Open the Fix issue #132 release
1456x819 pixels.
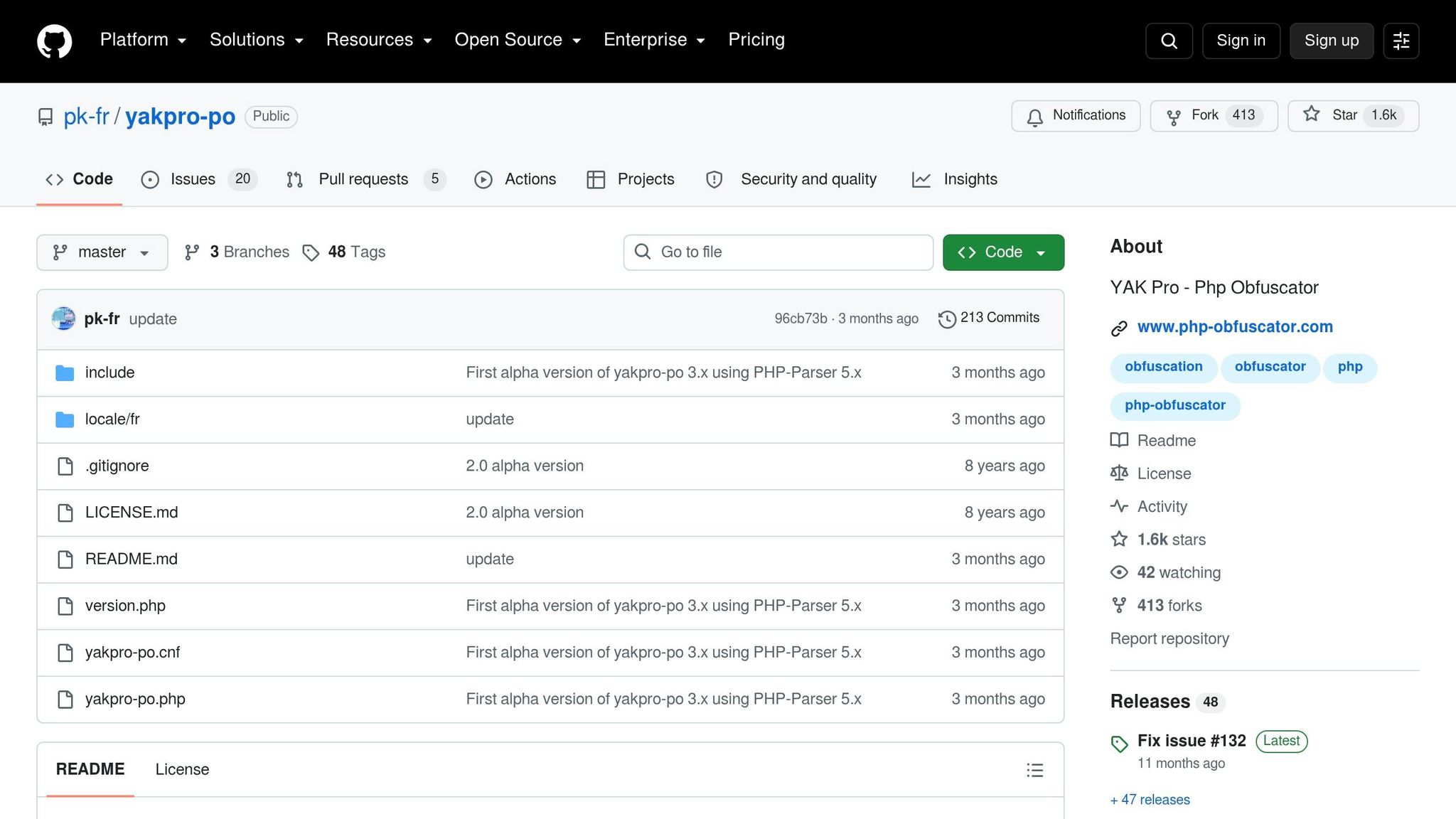(1192, 741)
